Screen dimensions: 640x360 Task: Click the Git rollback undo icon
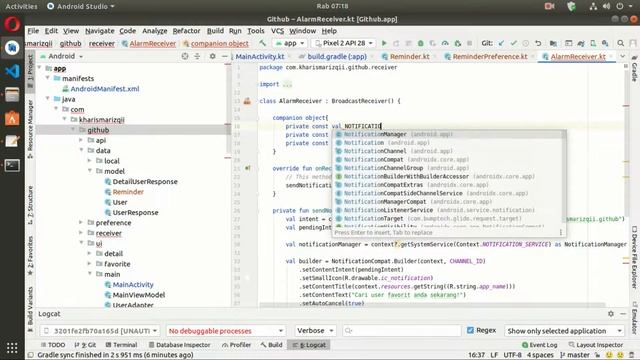point(538,43)
